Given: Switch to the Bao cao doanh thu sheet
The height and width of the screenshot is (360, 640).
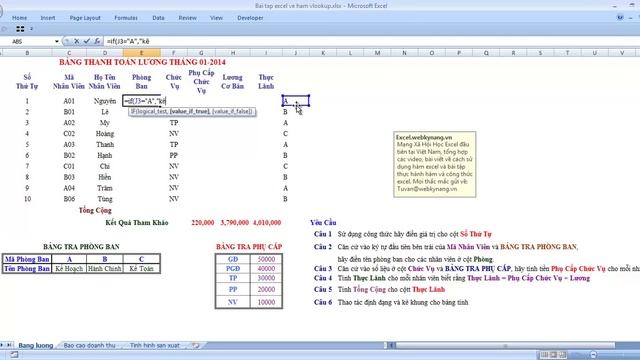Looking at the screenshot, I should (x=89, y=345).
